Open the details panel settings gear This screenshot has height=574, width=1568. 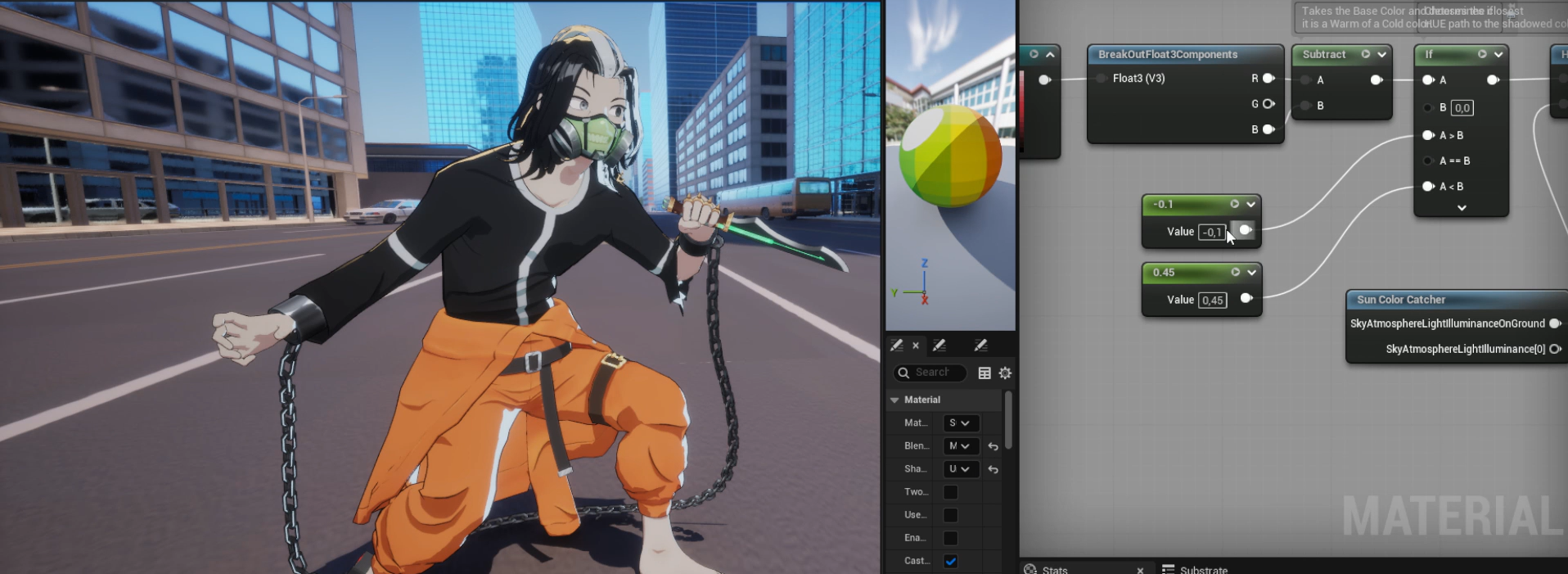tap(1005, 373)
